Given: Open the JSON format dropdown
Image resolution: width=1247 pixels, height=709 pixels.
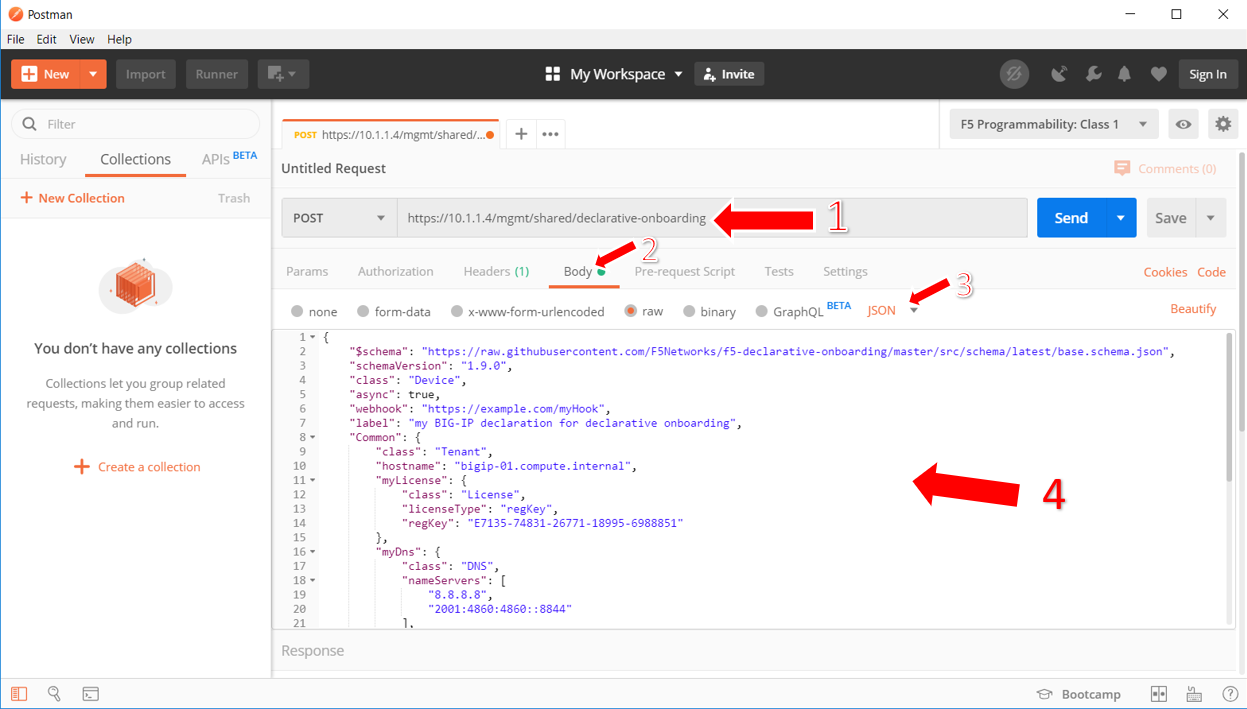Looking at the screenshot, I should coord(893,310).
